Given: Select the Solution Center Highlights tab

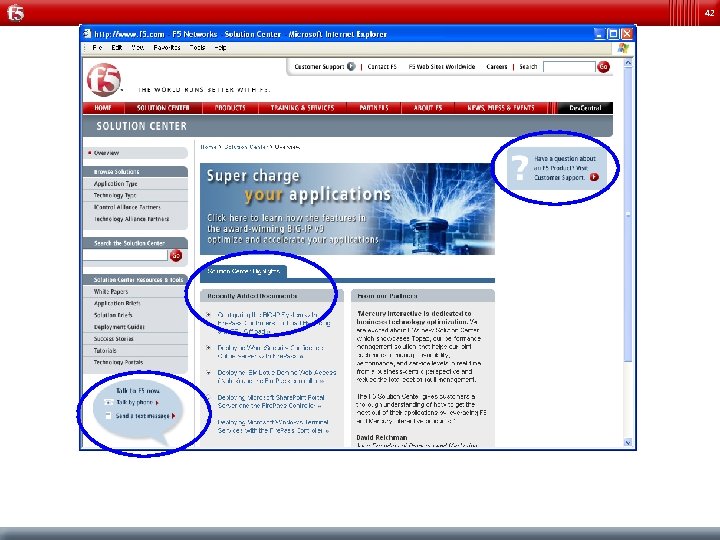Looking at the screenshot, I should 243,271.
